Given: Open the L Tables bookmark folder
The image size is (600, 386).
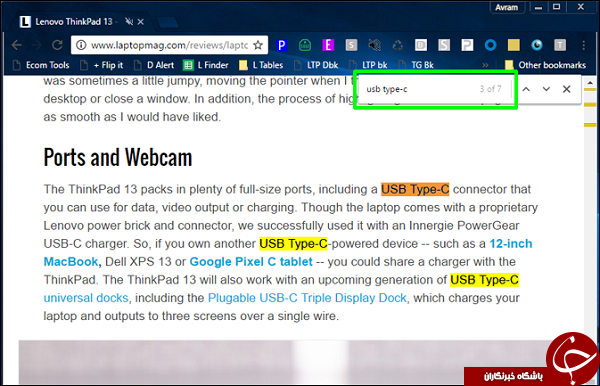Looking at the screenshot, I should (261, 65).
